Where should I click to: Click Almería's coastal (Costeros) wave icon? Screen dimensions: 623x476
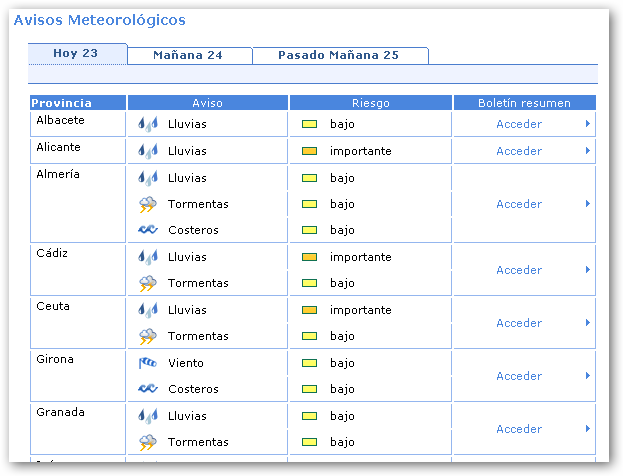click(x=148, y=231)
